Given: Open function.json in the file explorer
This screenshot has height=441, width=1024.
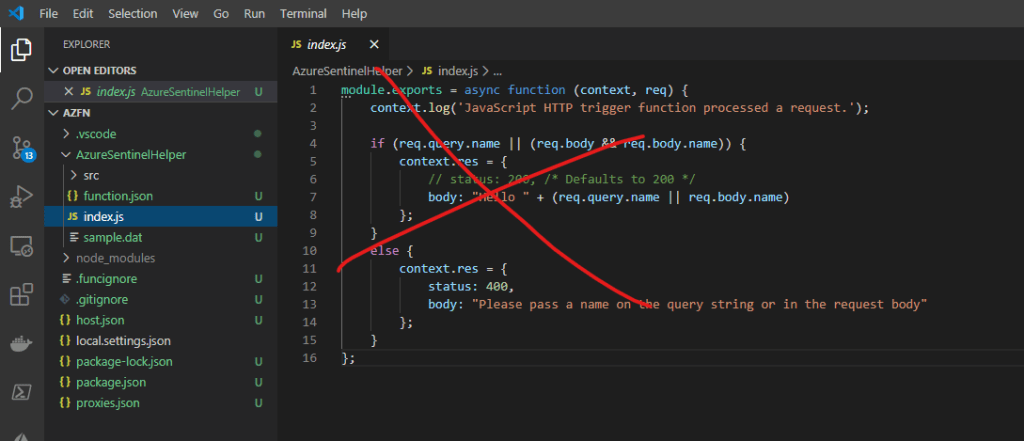Looking at the screenshot, I should pos(117,196).
